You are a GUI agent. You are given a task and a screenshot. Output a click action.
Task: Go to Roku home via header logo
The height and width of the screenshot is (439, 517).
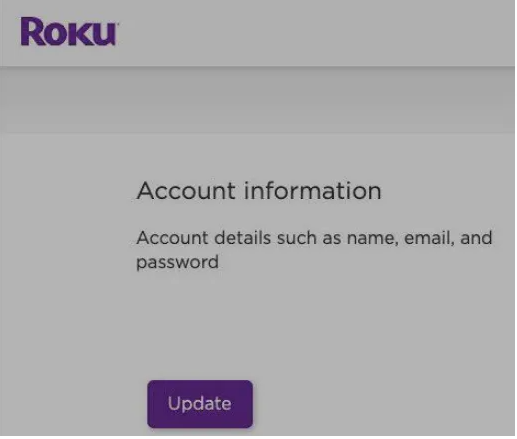pos(68,32)
